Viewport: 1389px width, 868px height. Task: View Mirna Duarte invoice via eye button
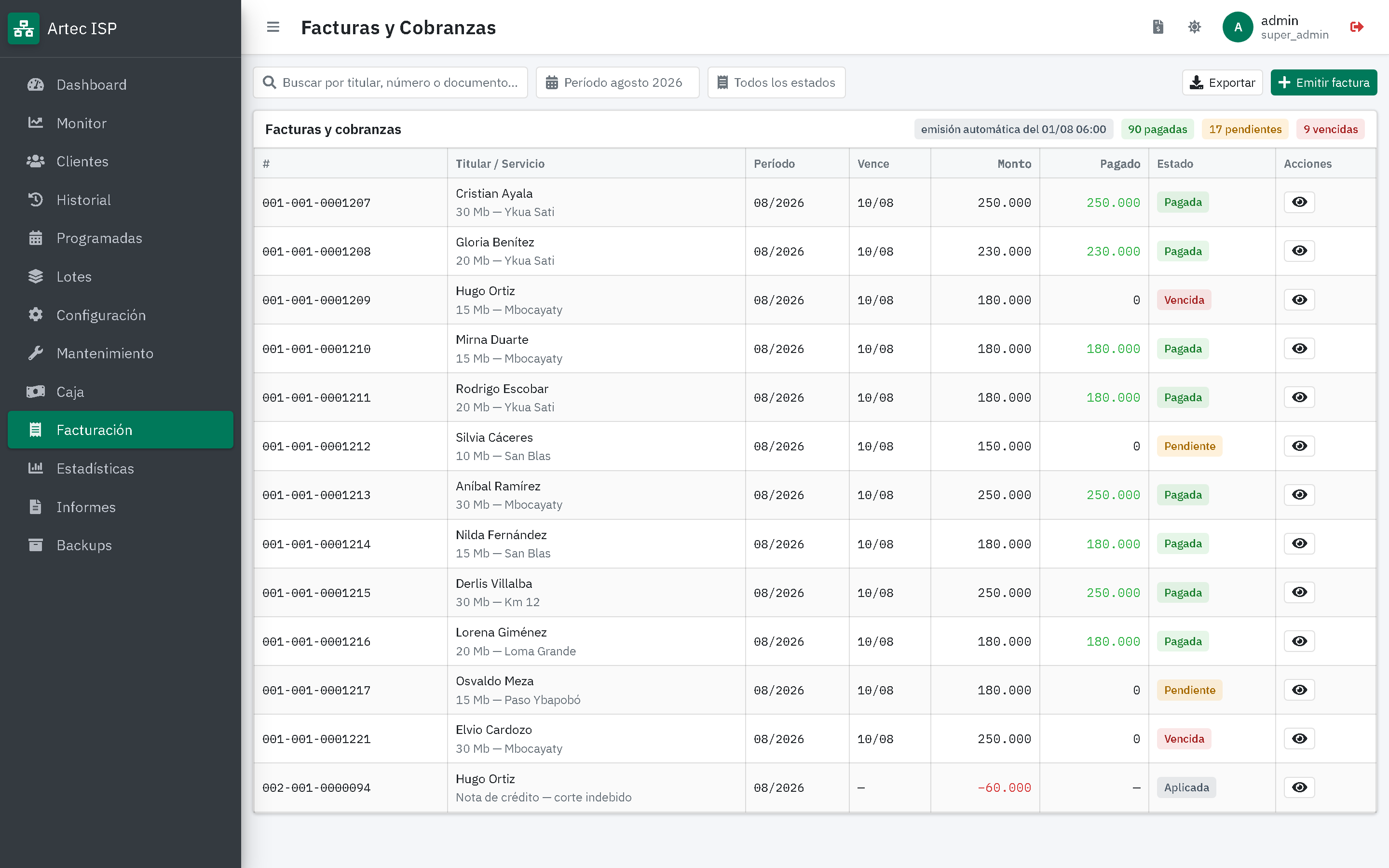click(x=1299, y=349)
